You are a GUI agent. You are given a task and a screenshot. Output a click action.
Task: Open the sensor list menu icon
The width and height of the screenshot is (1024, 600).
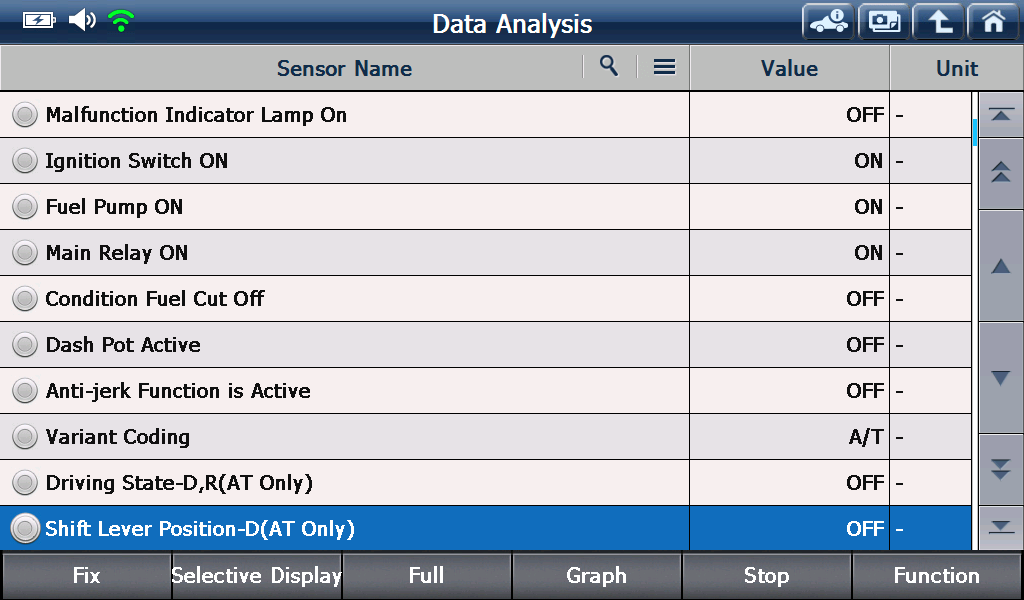[x=664, y=67]
